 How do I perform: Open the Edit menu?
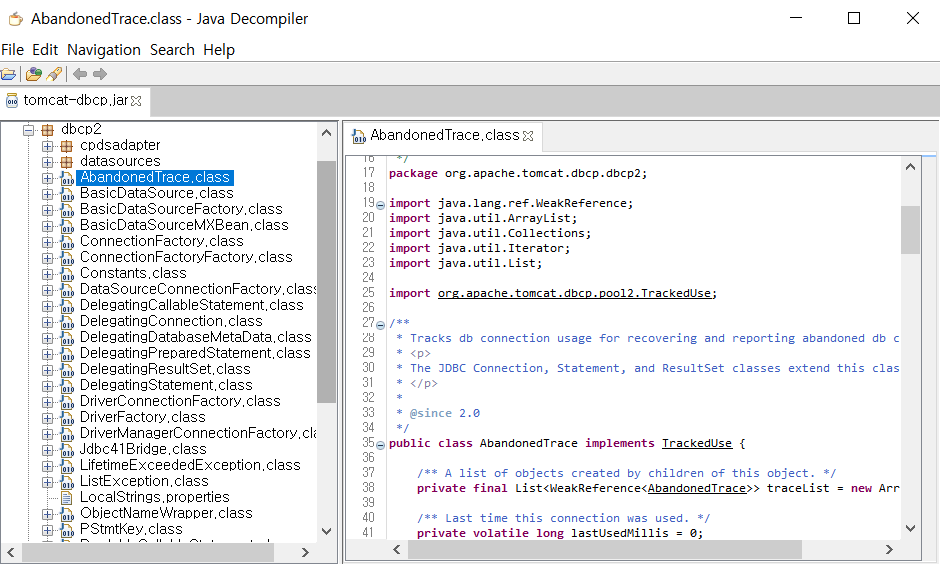click(x=45, y=50)
